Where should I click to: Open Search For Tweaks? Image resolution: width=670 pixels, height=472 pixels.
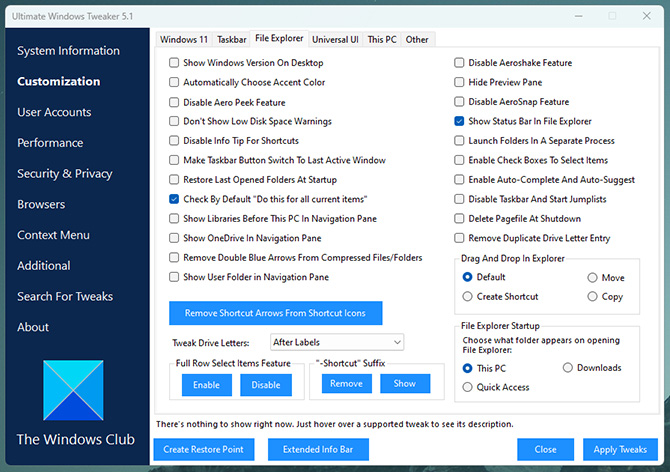click(65, 297)
